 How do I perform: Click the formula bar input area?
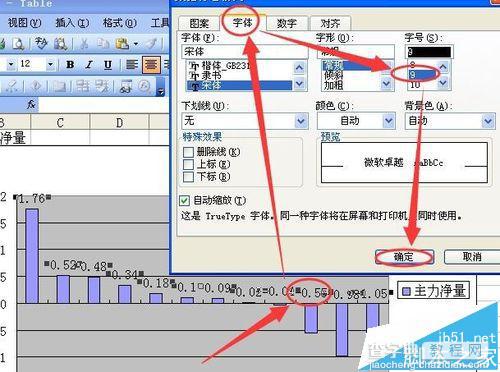(x=104, y=105)
